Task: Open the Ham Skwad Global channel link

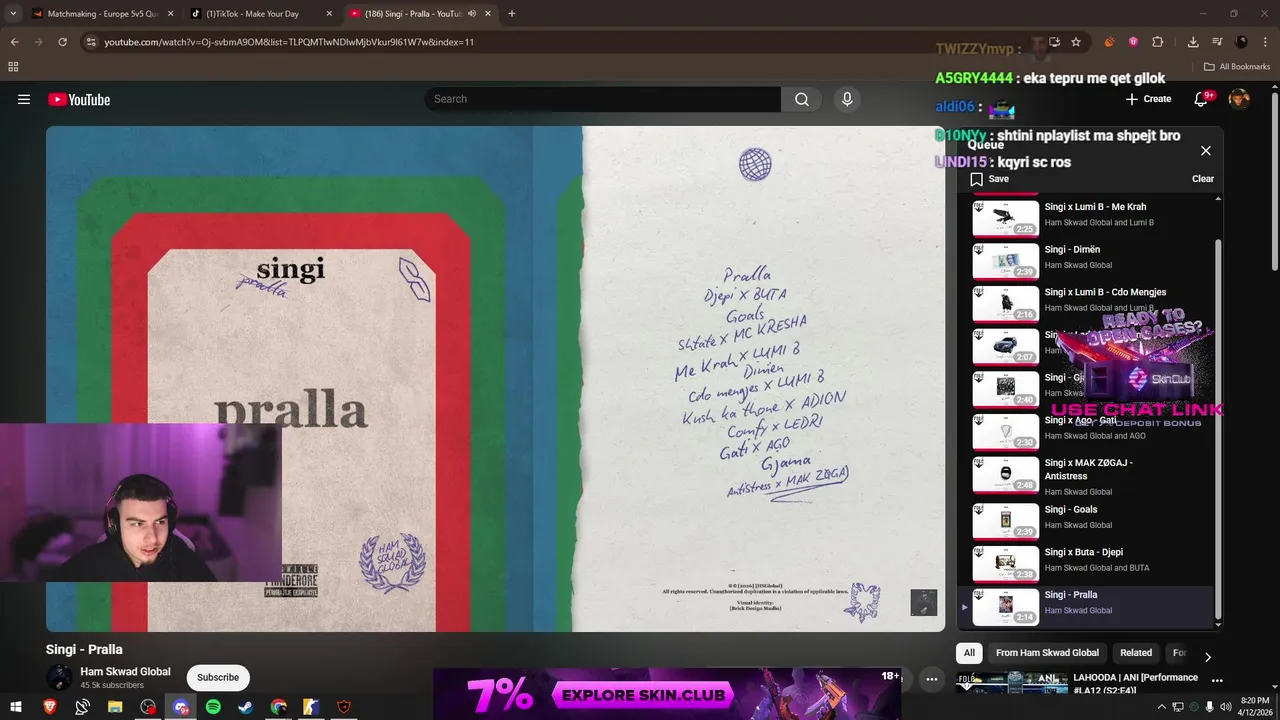Action: point(125,672)
